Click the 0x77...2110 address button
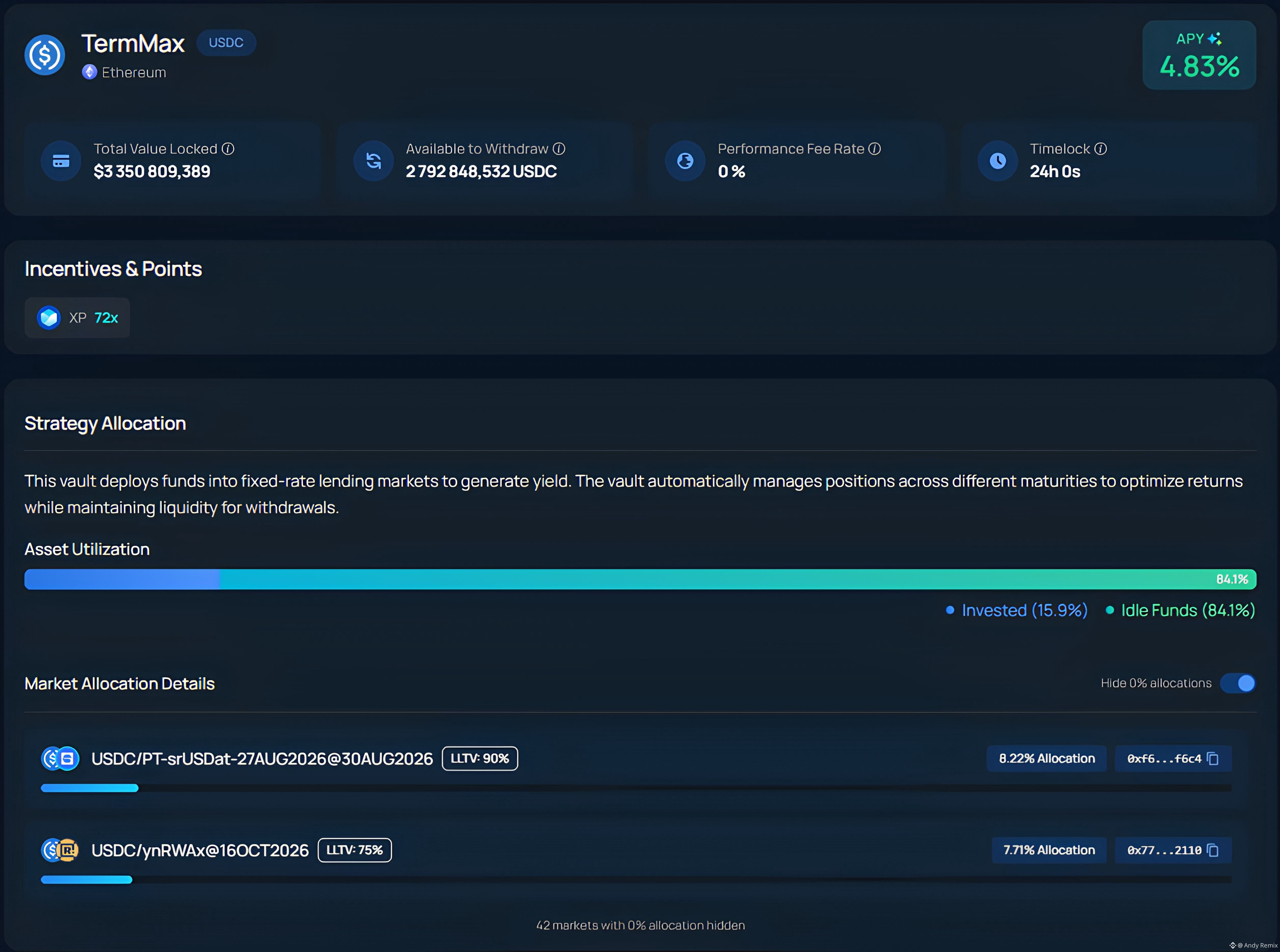The image size is (1280, 952). 1173,850
